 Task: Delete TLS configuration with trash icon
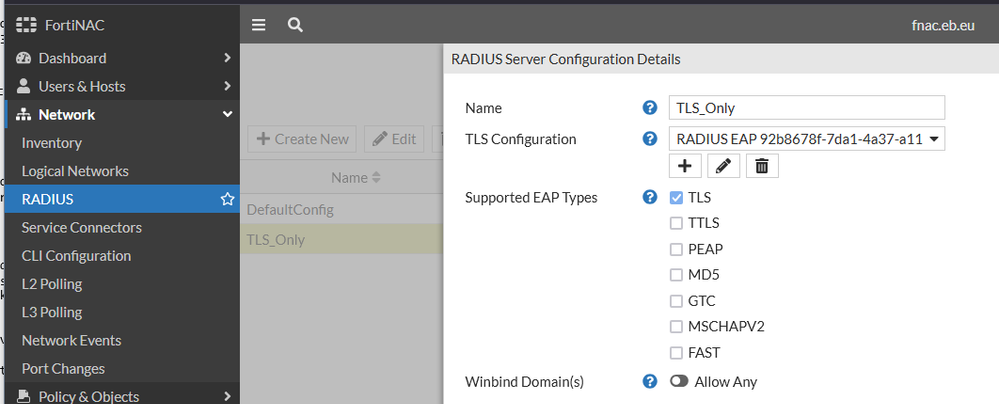point(761,166)
